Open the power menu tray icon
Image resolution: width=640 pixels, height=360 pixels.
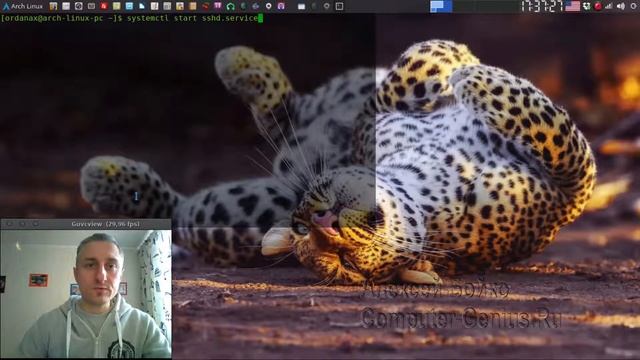(x=634, y=6)
